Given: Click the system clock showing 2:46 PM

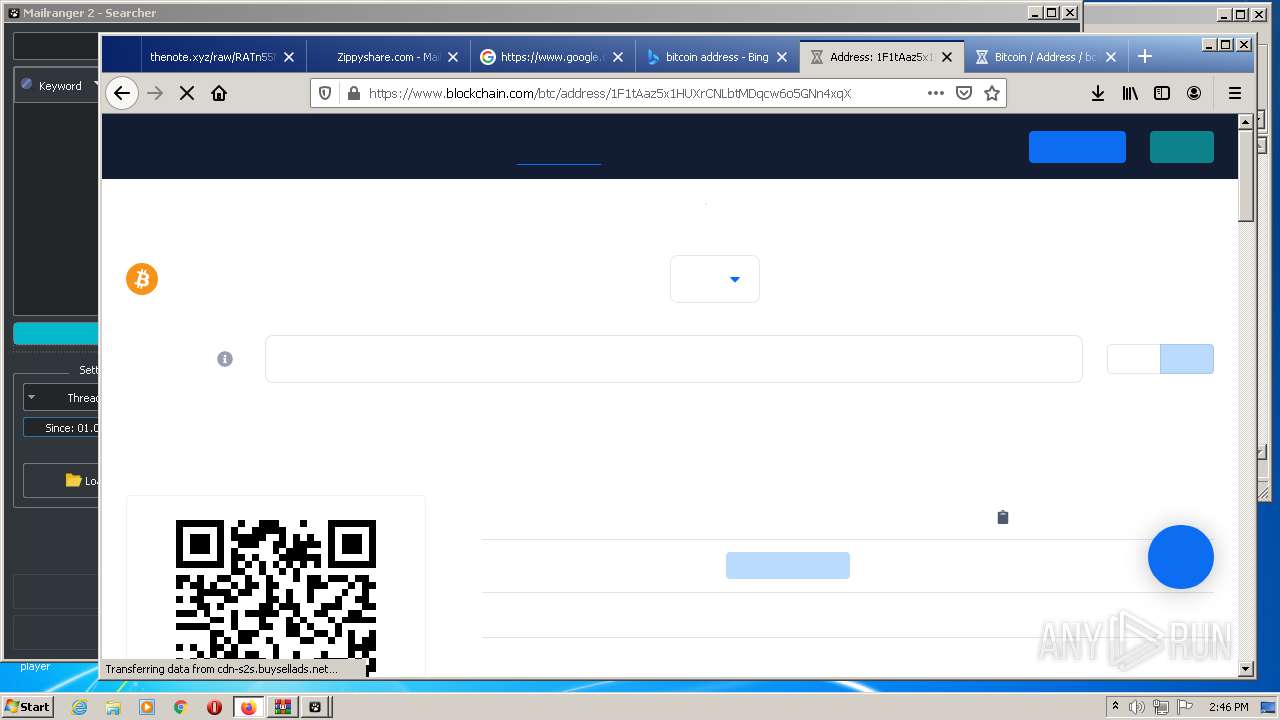Looking at the screenshot, I should tap(1228, 707).
